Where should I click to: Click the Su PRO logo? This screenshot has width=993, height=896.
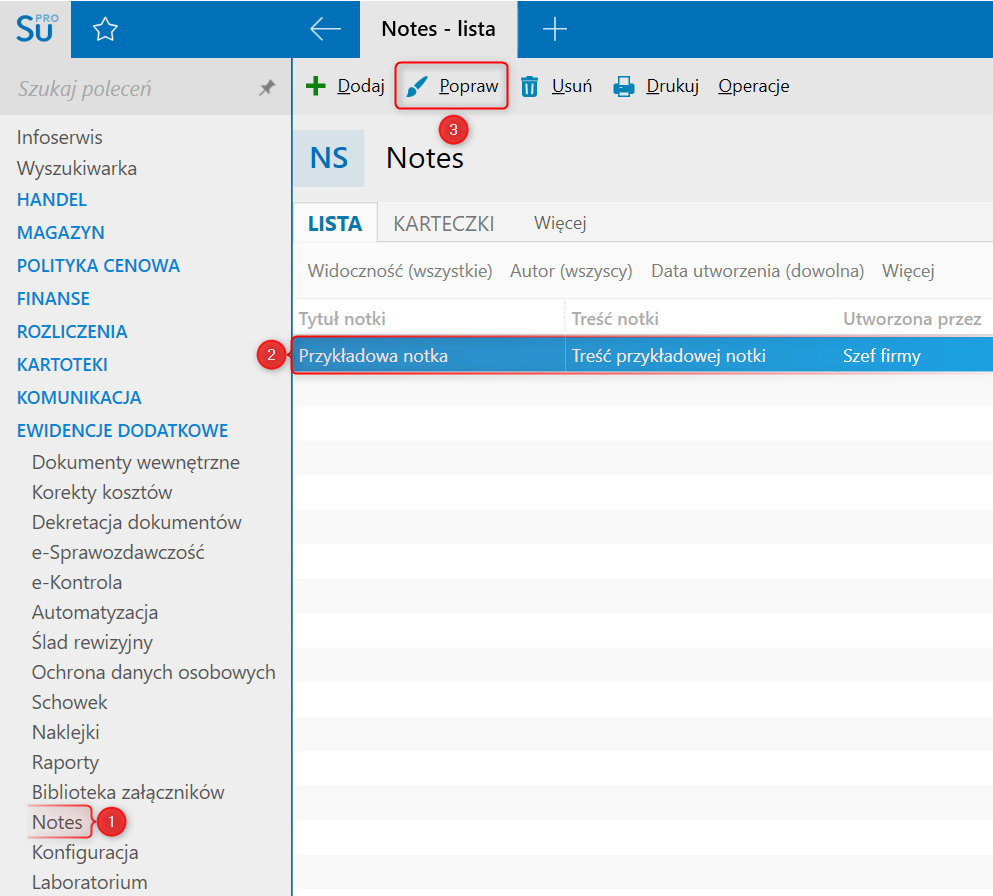(36, 28)
